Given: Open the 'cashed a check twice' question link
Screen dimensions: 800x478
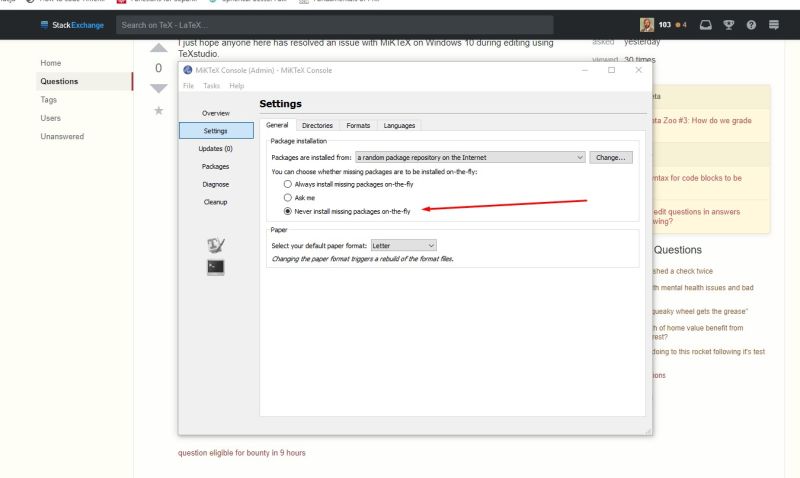Looking at the screenshot, I should 683,271.
